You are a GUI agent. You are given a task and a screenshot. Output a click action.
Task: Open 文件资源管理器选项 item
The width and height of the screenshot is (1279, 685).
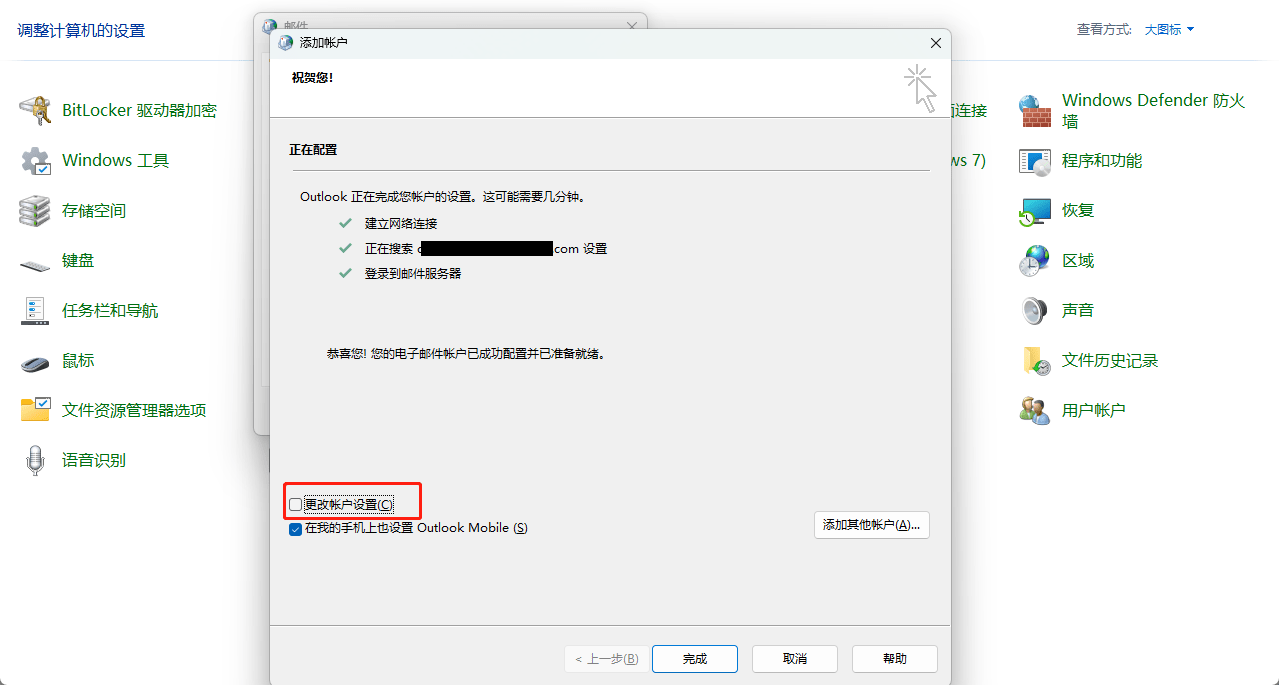click(x=134, y=410)
